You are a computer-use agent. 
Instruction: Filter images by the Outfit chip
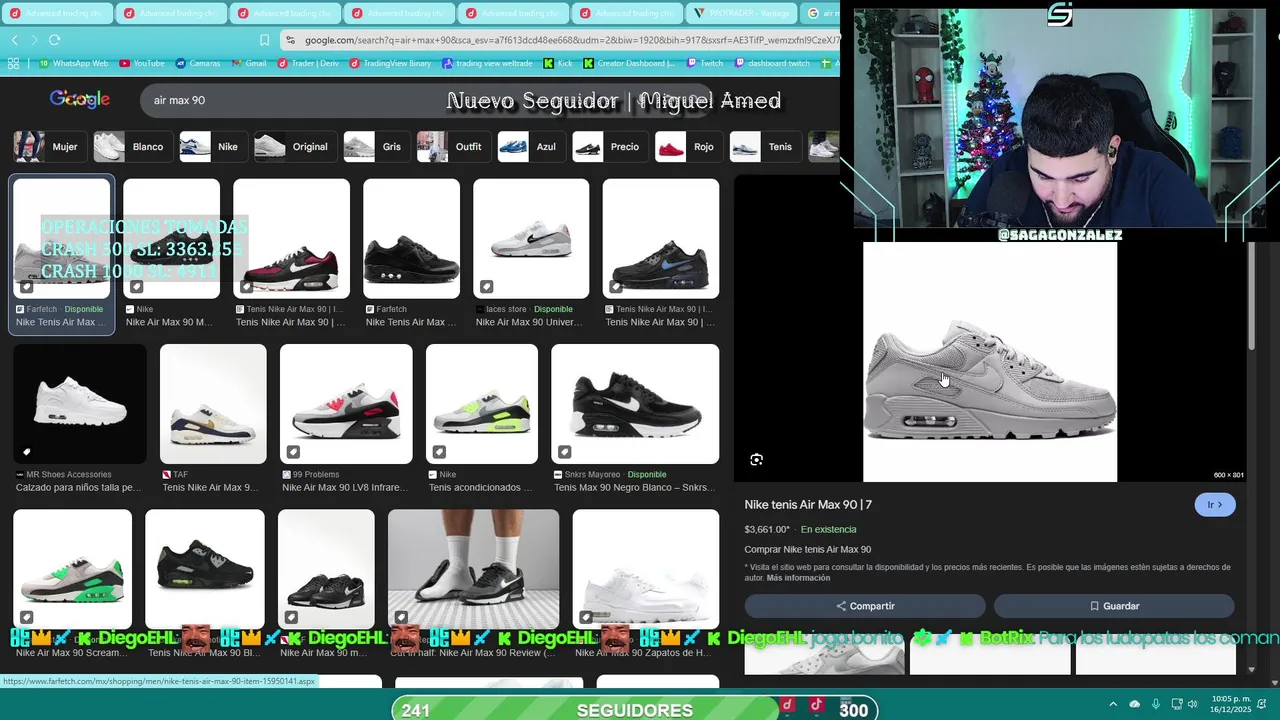coord(452,146)
